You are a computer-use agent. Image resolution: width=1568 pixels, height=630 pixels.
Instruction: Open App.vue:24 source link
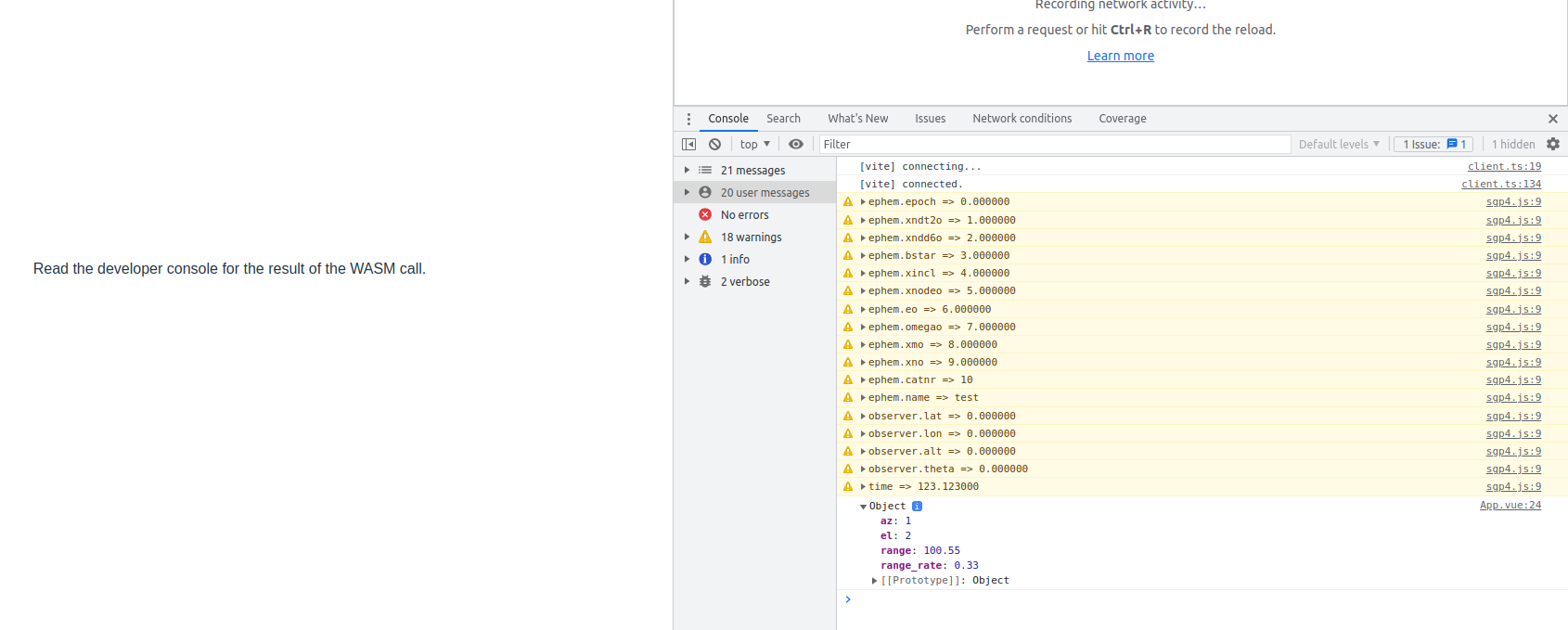click(1510, 506)
